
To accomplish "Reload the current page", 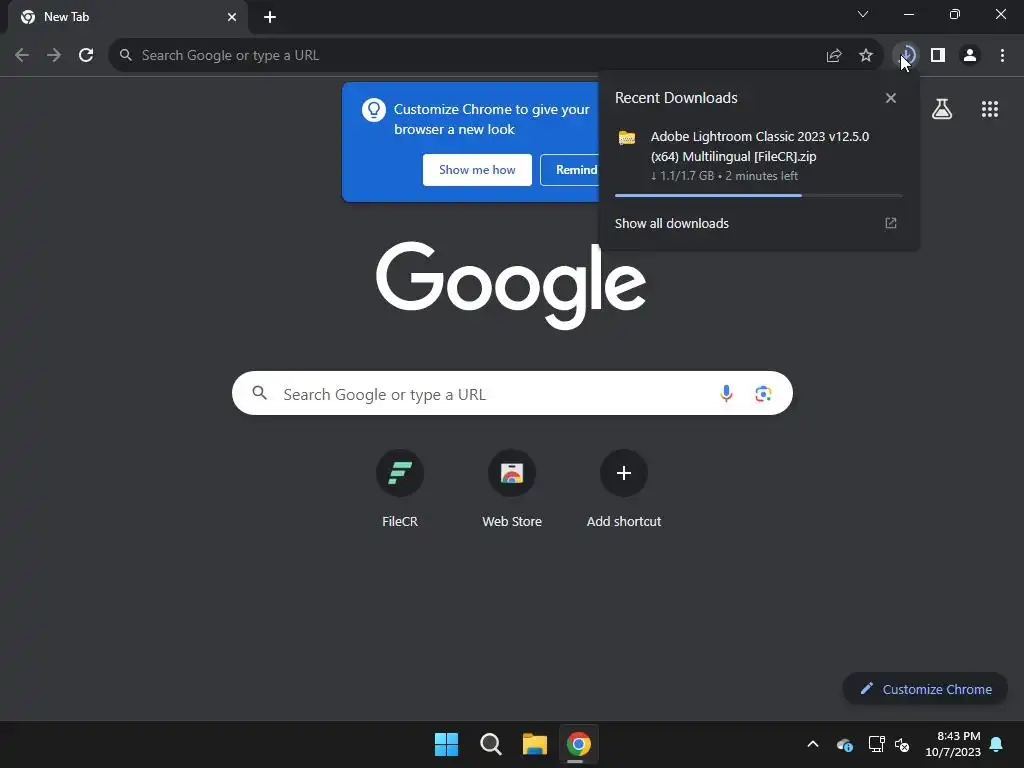I will click(x=86, y=56).
